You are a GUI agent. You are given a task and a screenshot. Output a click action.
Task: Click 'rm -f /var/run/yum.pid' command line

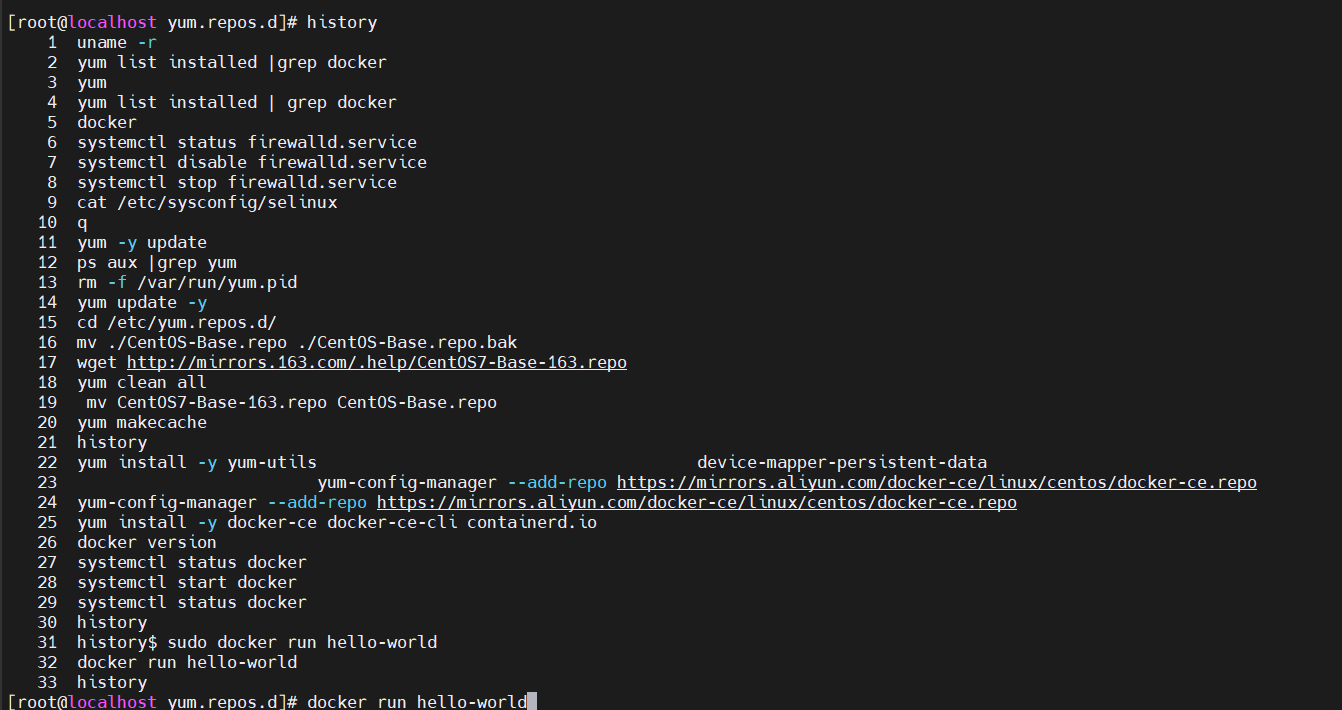pos(187,282)
